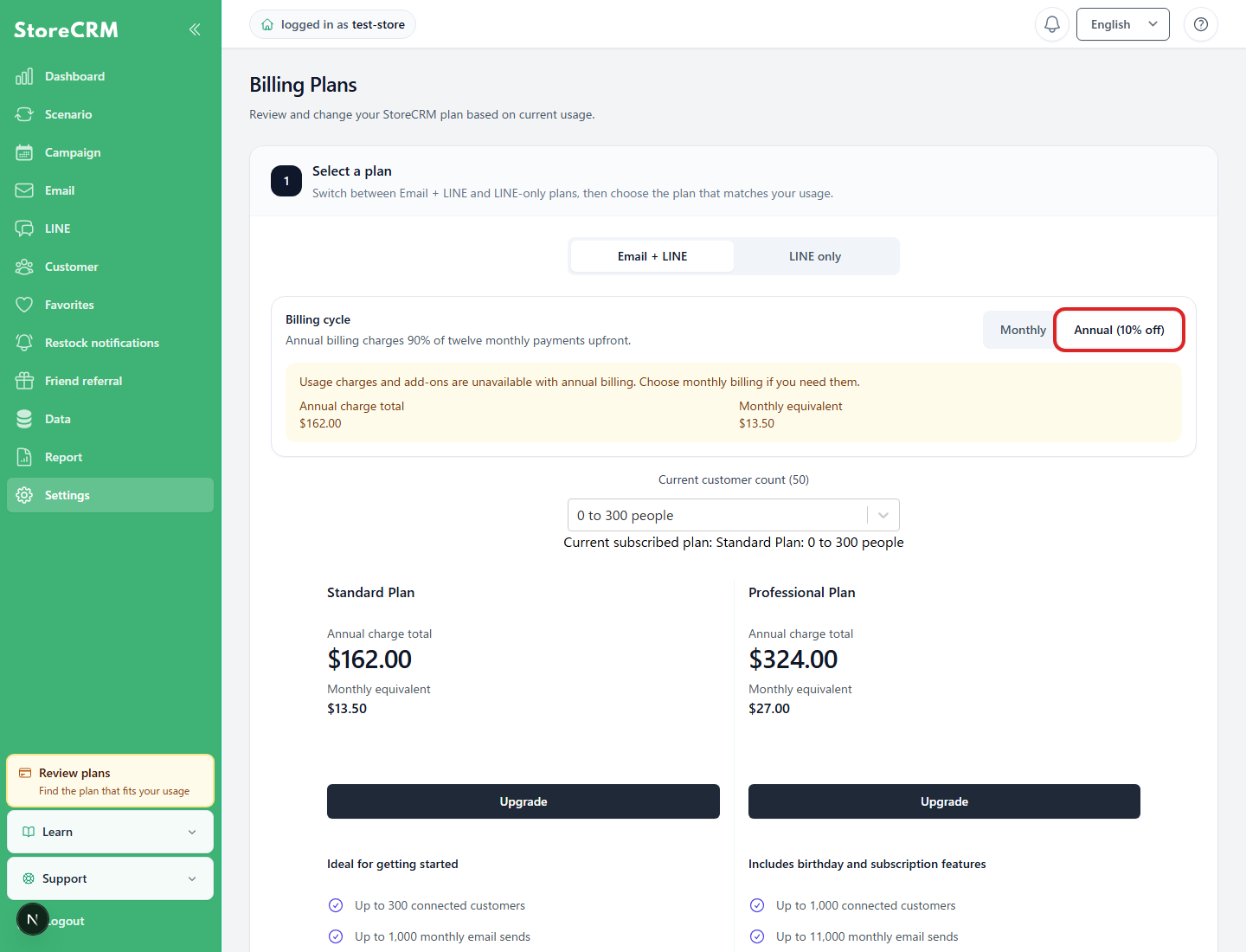Viewport: 1246px width, 952px height.
Task: Open the 0 to 300 people dropdown
Action: pyautogui.click(x=734, y=515)
